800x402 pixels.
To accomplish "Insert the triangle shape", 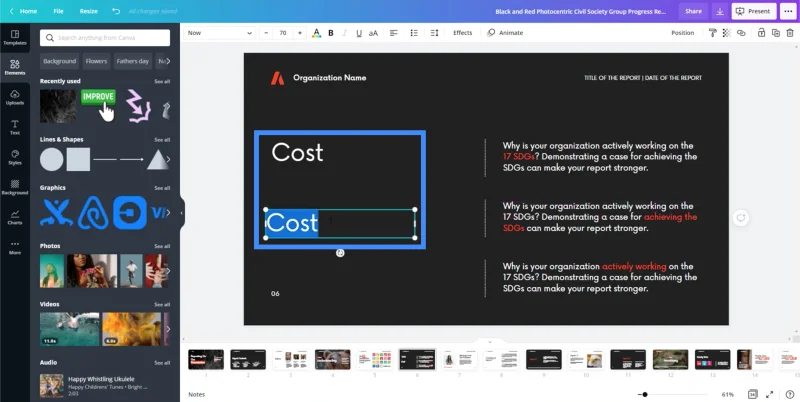I will tap(158, 160).
